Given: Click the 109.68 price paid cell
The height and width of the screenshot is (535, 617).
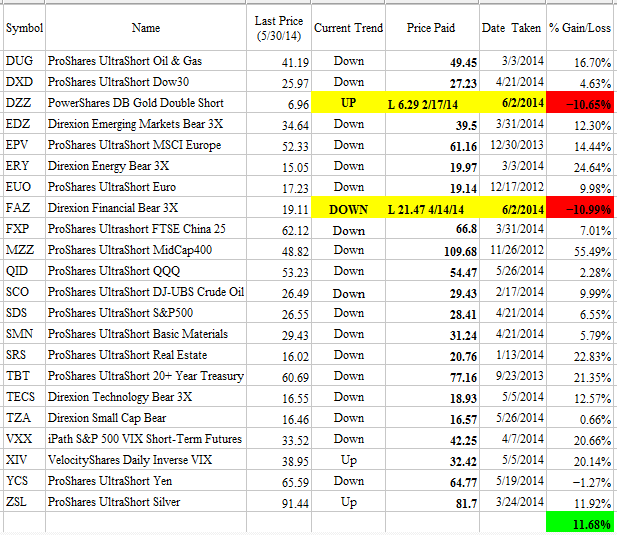Looking at the screenshot, I should [432, 250].
